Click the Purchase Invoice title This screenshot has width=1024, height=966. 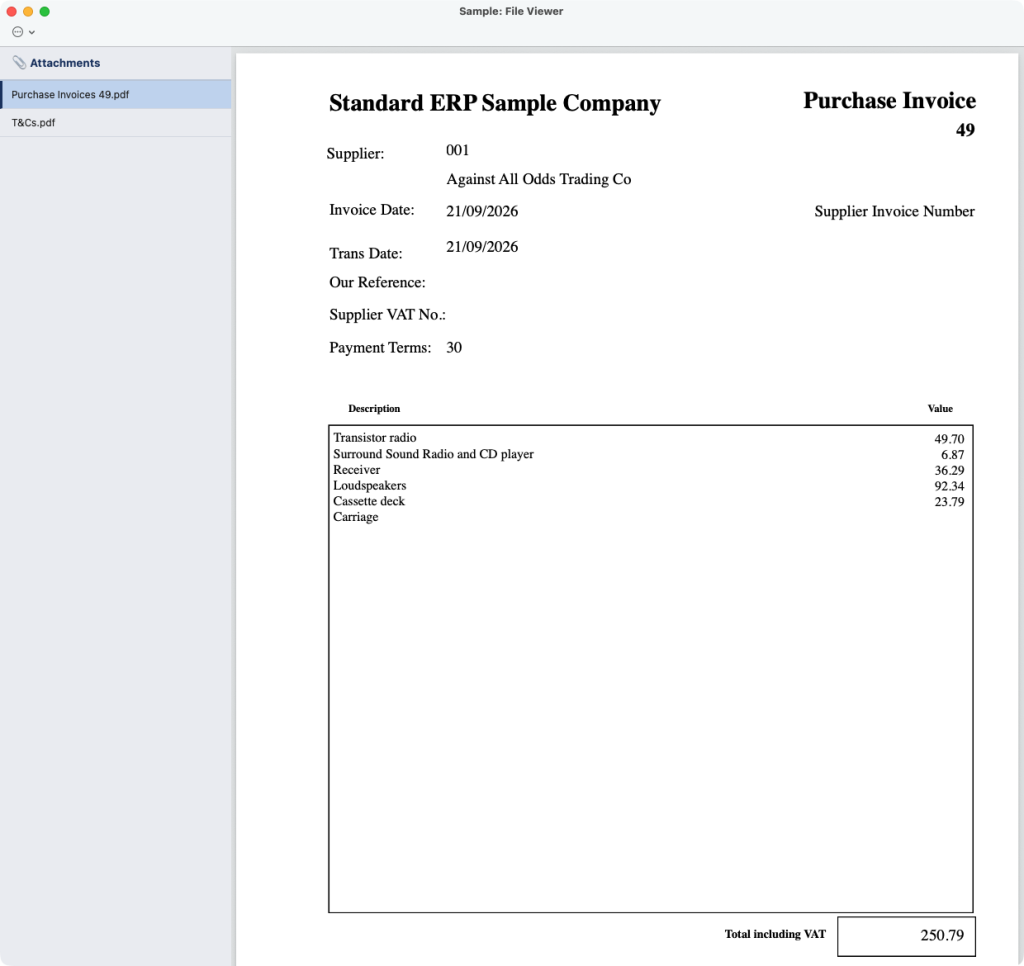889,101
